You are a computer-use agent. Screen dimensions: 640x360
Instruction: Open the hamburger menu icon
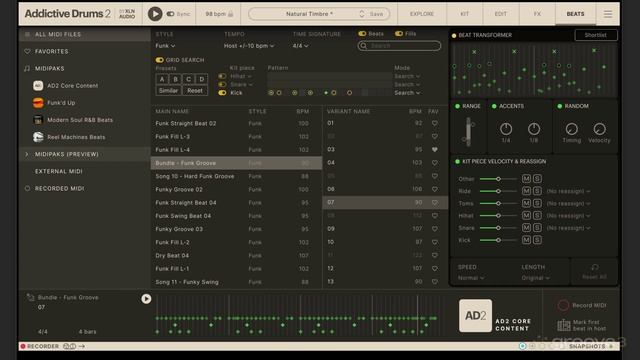click(x=608, y=14)
